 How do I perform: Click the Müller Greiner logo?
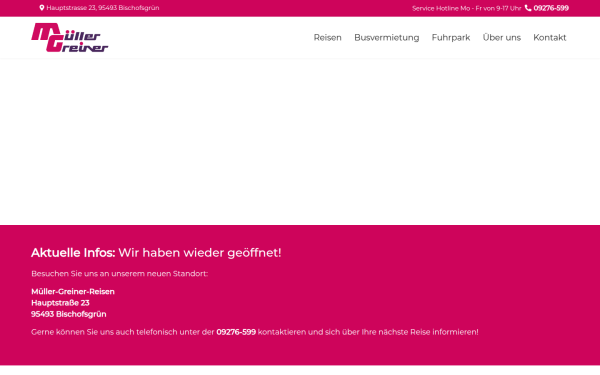70,38
